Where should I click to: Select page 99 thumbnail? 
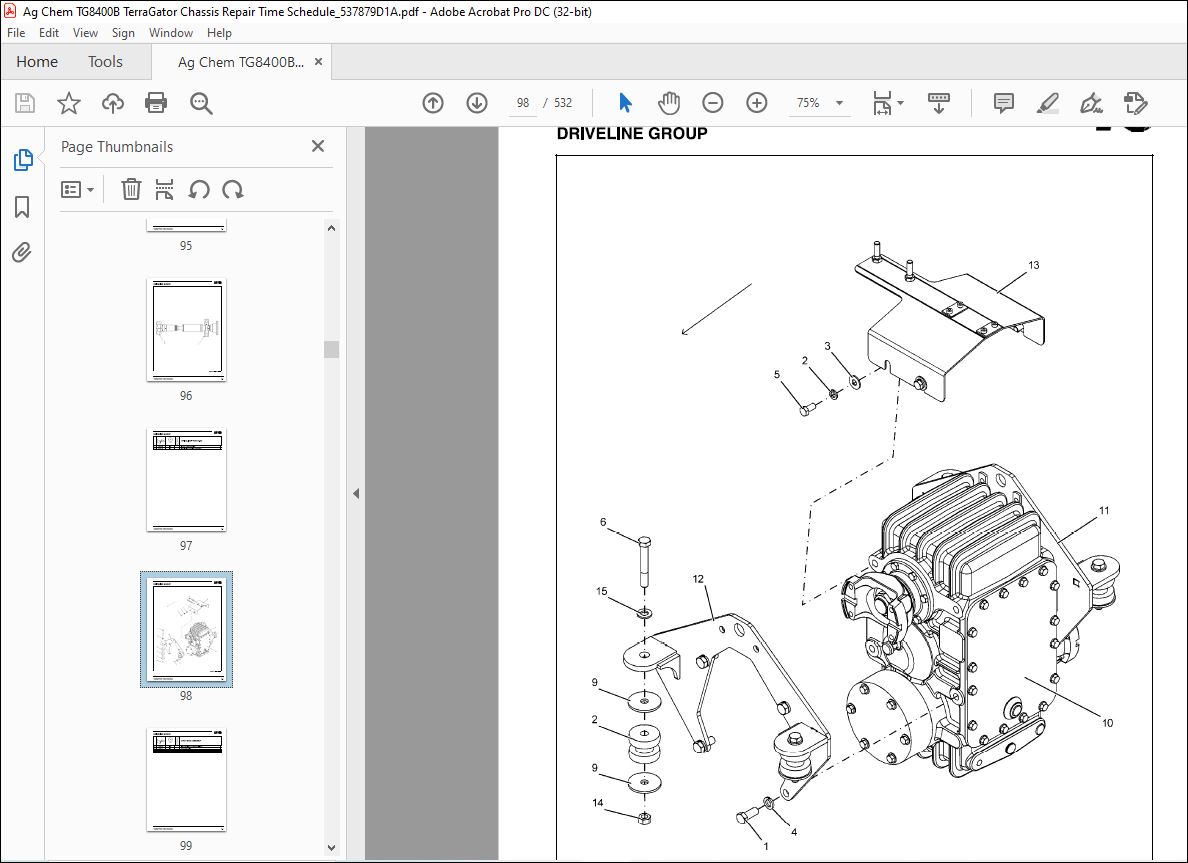pos(186,780)
